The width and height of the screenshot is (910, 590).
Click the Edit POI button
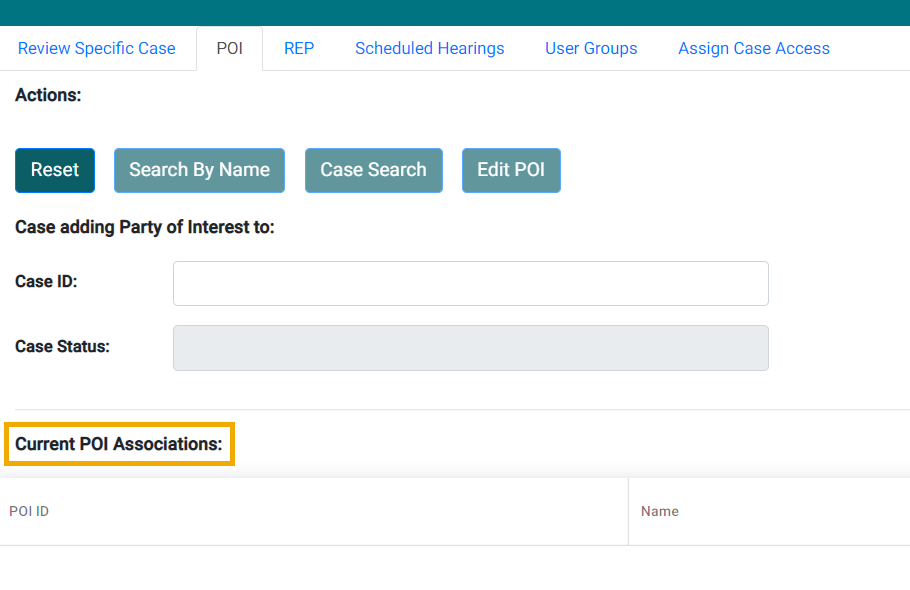pos(511,170)
